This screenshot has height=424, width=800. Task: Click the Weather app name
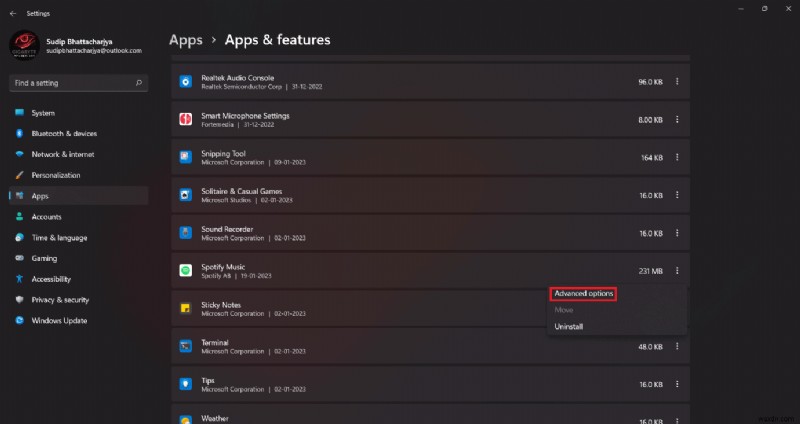(x=215, y=418)
